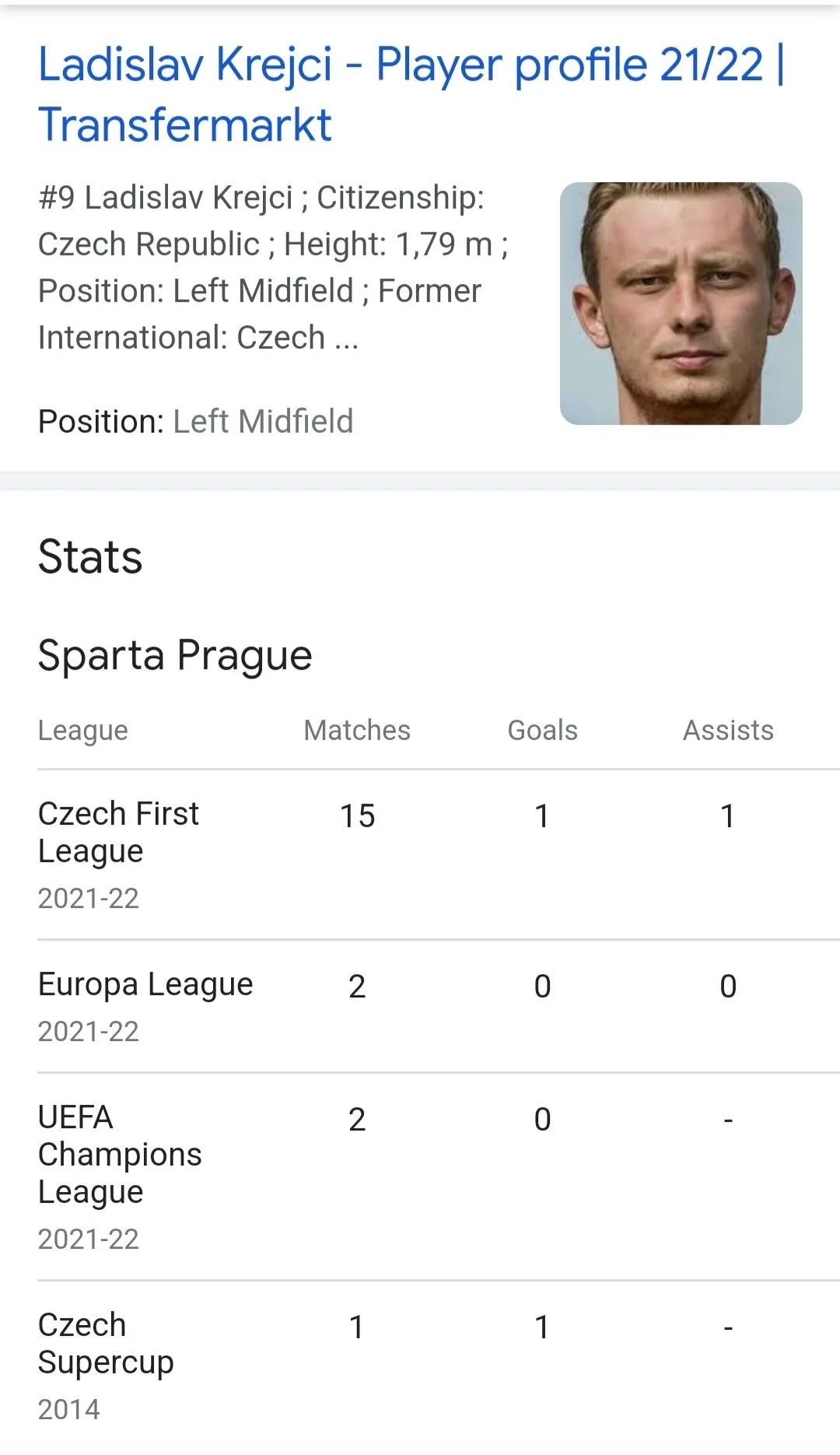The height and width of the screenshot is (1455, 840).
Task: Select the Czech Supercup goals value
Action: point(542,1327)
